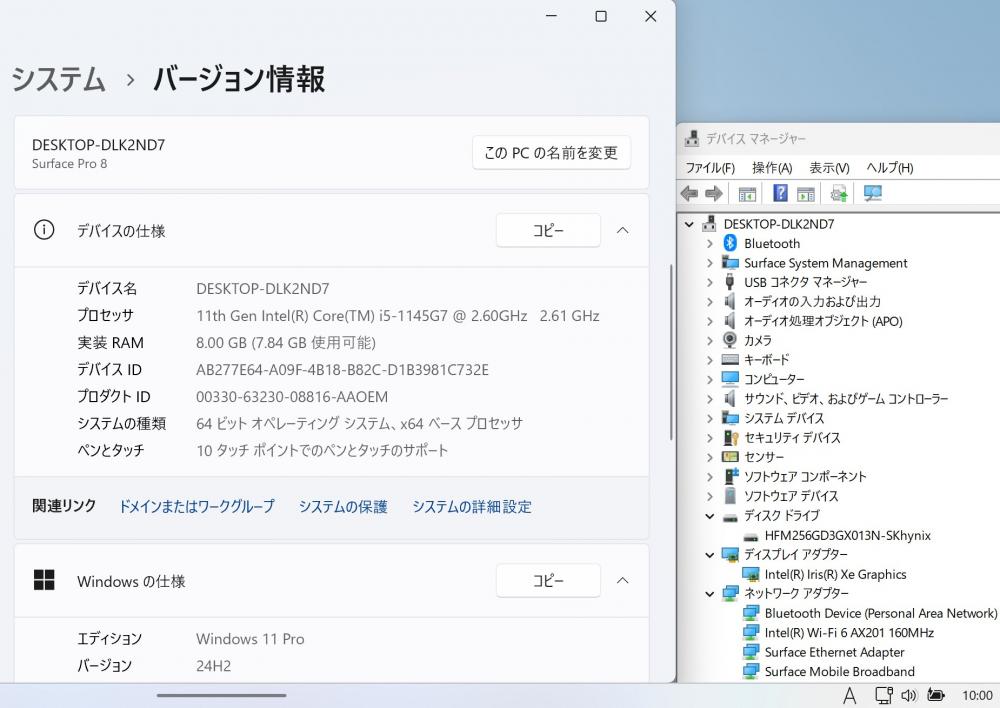The width and height of the screenshot is (1000, 708).
Task: Select the sensors category icon in Device Manager
Action: (x=730, y=457)
